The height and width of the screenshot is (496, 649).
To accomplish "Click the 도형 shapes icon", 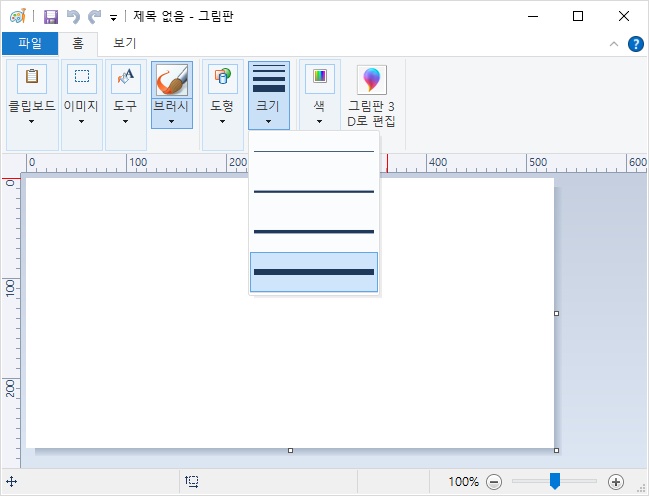I will [x=223, y=77].
